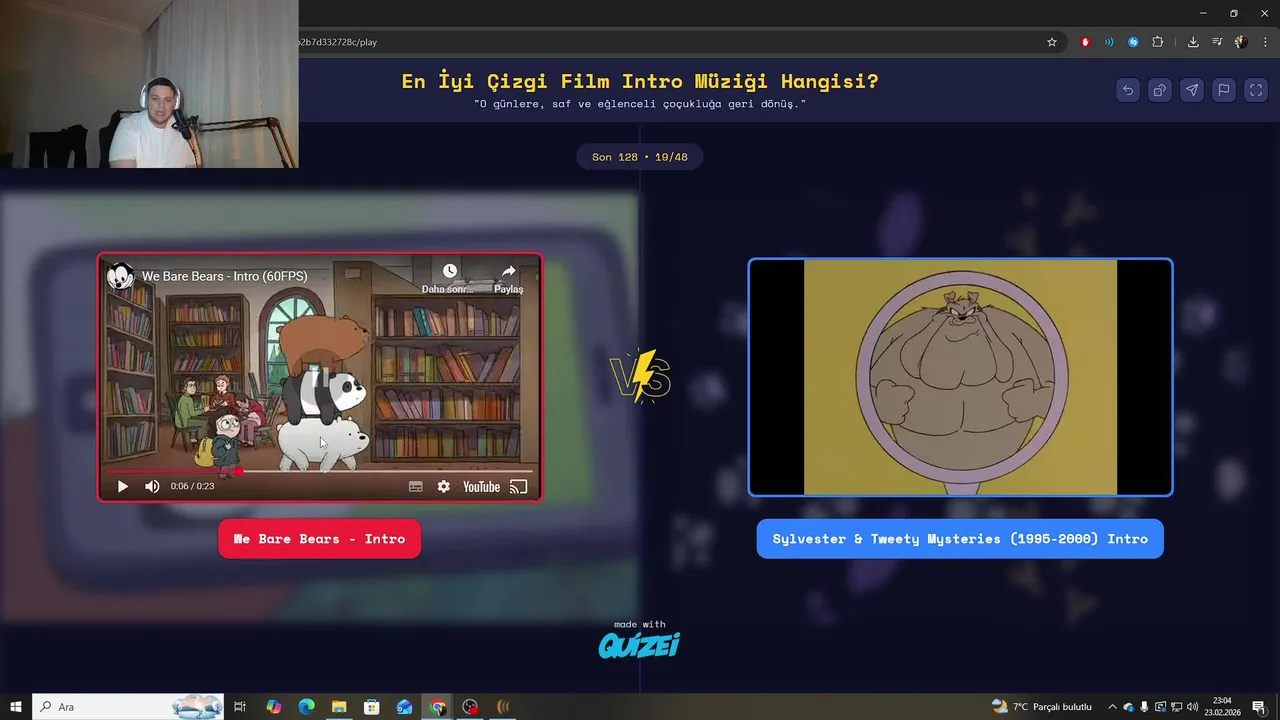Open Copilot from the taskbar

[x=274, y=707]
